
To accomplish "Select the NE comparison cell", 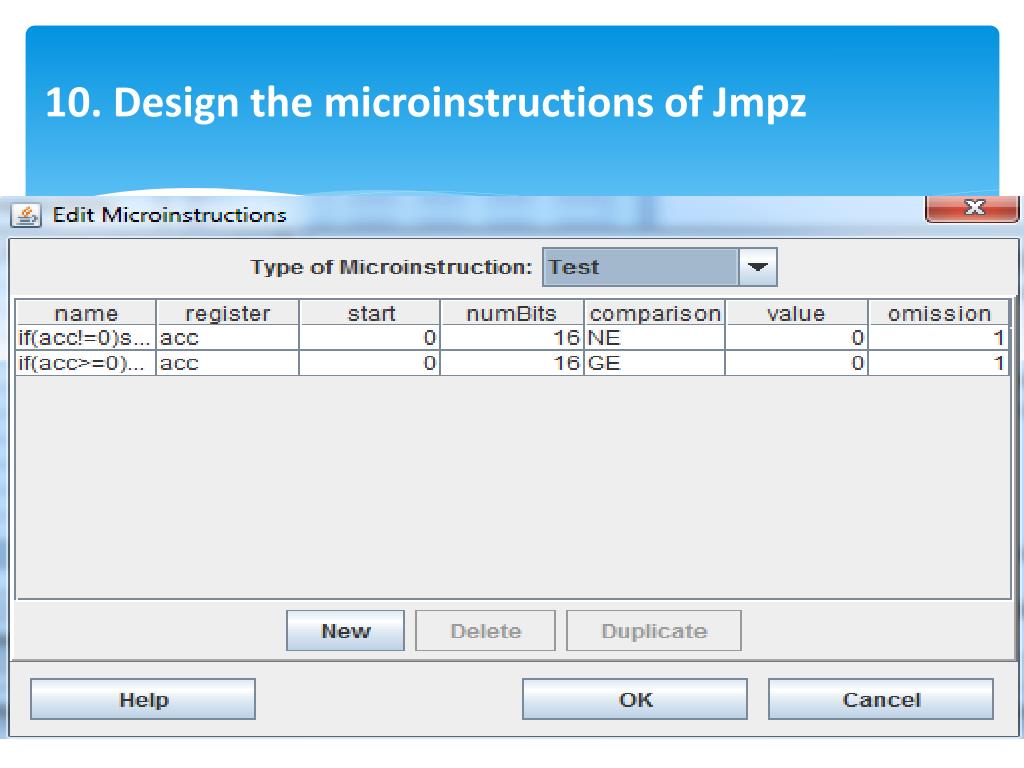I will [x=654, y=338].
